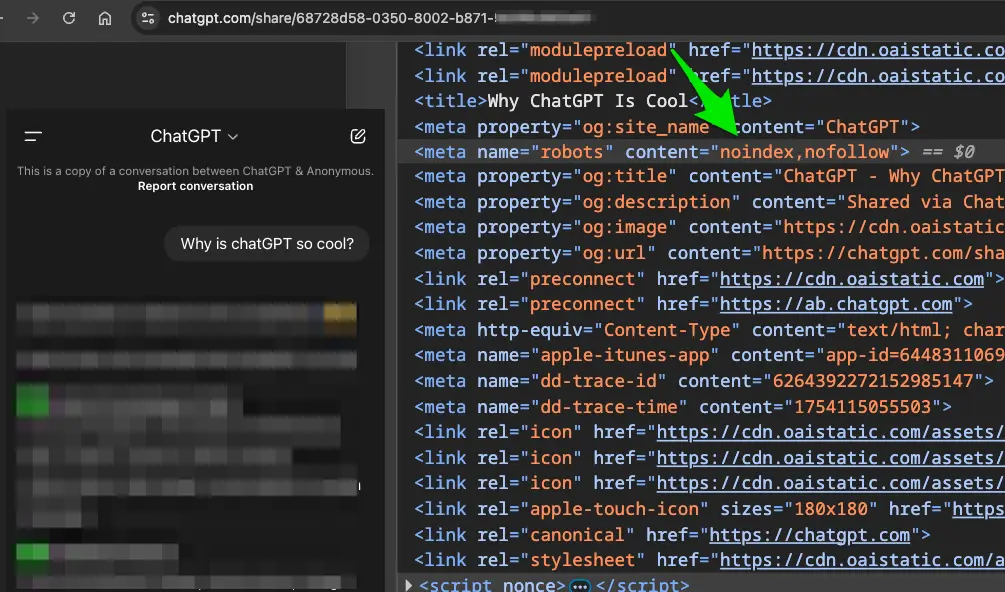Select the og:url meta line

[709, 253]
